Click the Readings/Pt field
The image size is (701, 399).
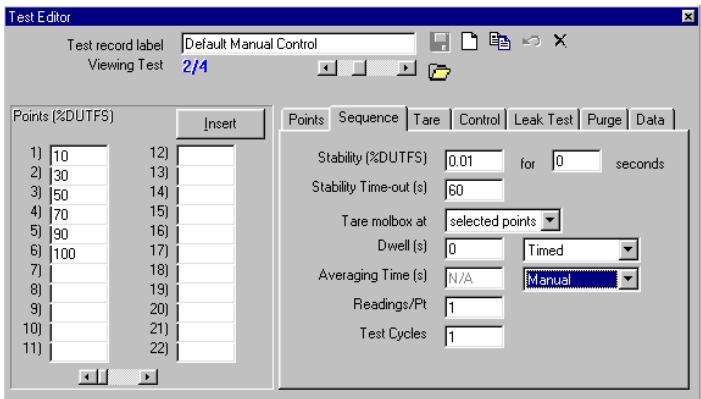click(474, 307)
